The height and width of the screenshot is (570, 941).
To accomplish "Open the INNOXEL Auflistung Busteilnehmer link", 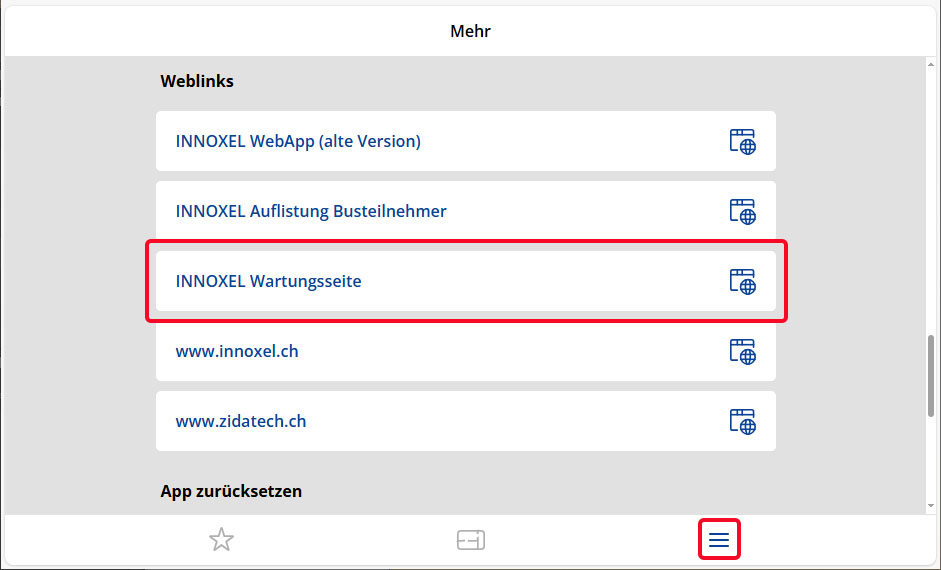I will click(x=466, y=211).
